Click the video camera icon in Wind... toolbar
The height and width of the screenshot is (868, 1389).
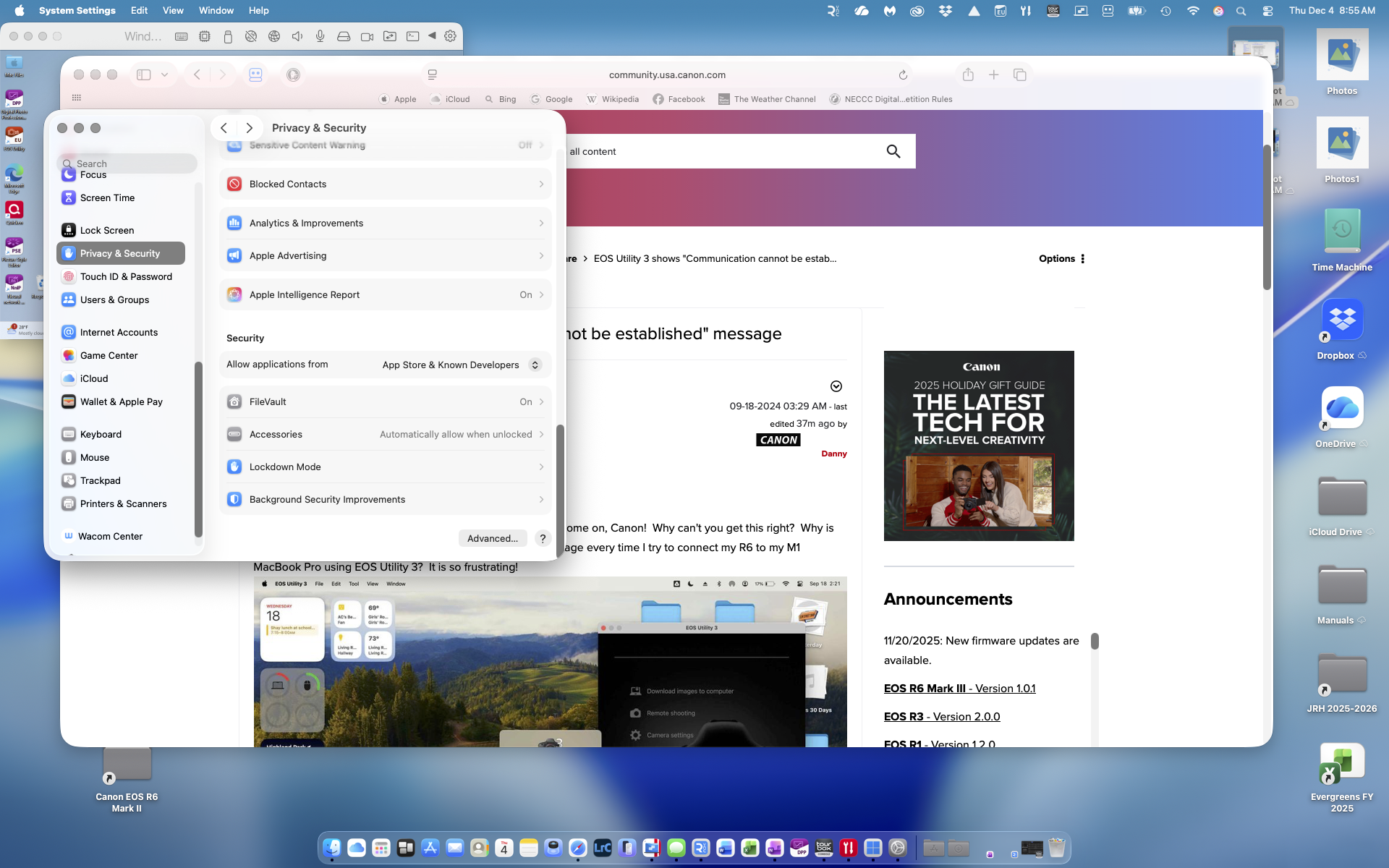[x=367, y=36]
